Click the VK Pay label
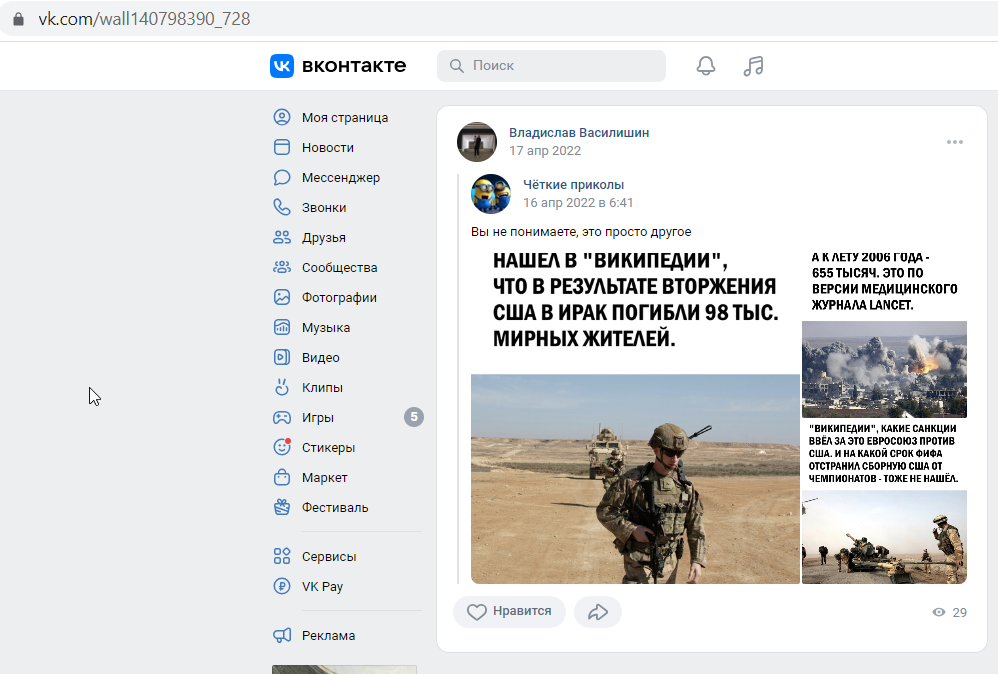Image resolution: width=998 pixels, height=674 pixels. [x=322, y=586]
